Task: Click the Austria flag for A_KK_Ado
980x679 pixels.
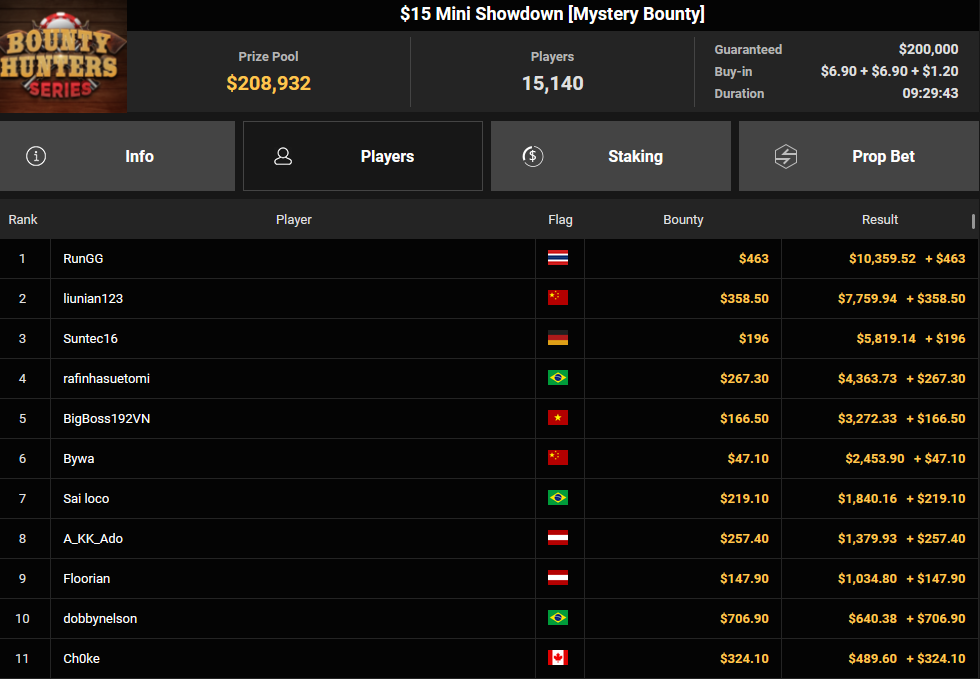Action: 558,538
